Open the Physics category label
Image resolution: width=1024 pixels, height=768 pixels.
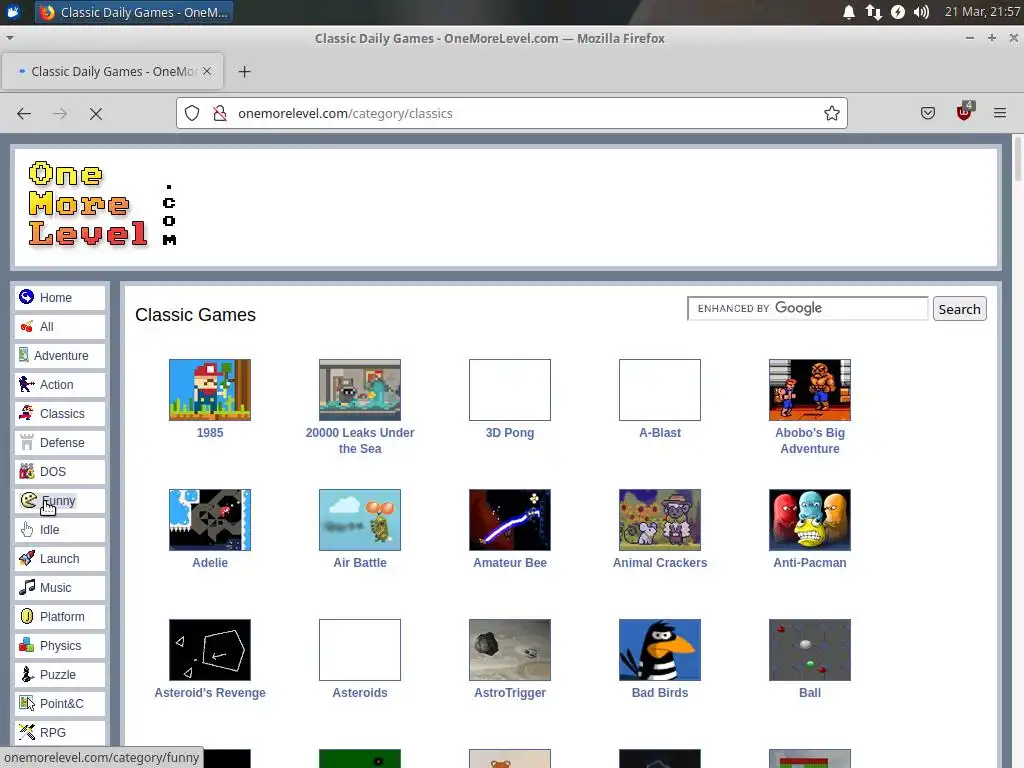tap(60, 645)
